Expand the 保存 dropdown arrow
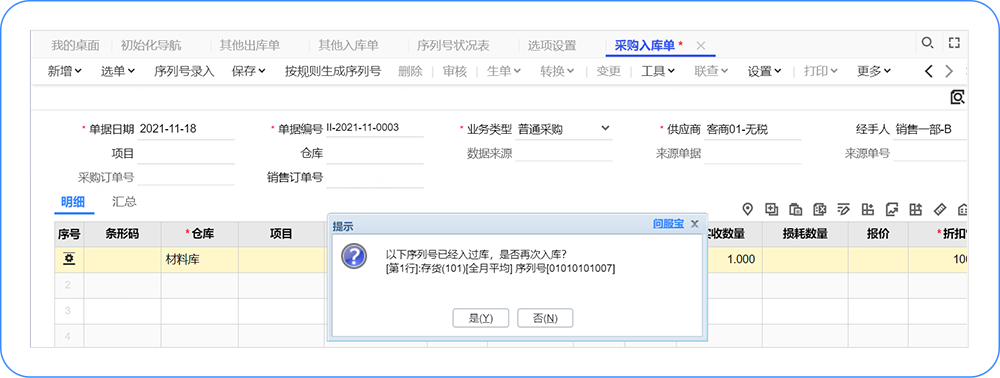The height and width of the screenshot is (378, 1000). [x=261, y=71]
